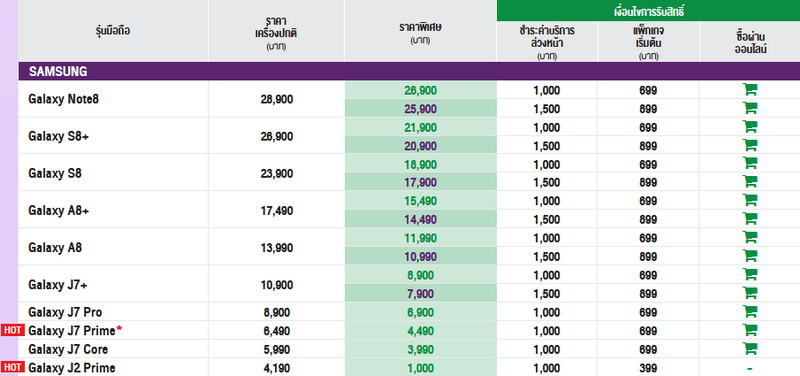This screenshot has width=800, height=376.
Task: Click special price 7,900 for Galaxy J7+
Action: [420, 294]
